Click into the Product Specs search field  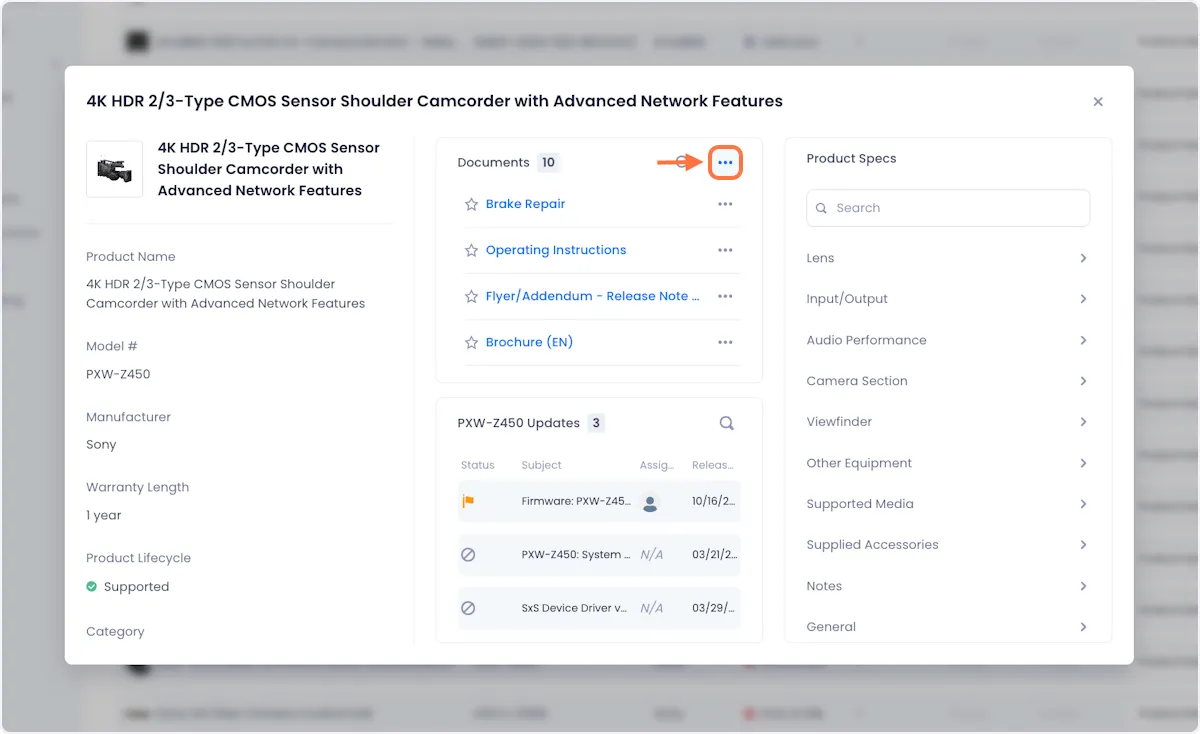pos(948,208)
